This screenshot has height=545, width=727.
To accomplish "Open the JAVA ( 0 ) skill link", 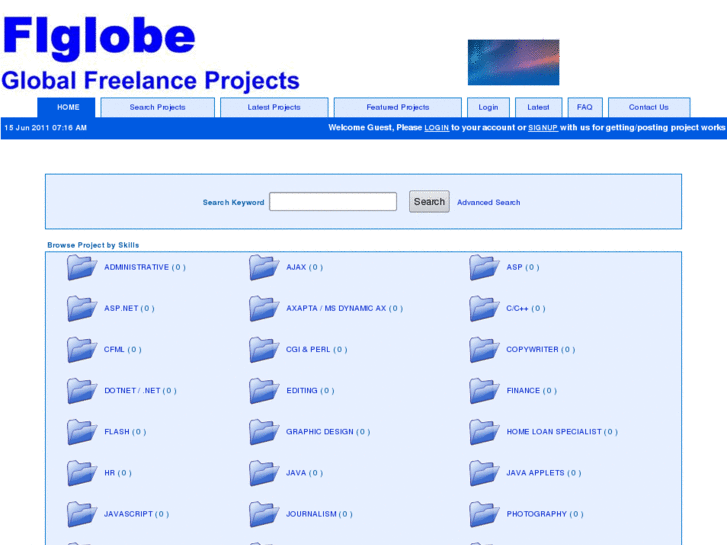I will (x=305, y=473).
